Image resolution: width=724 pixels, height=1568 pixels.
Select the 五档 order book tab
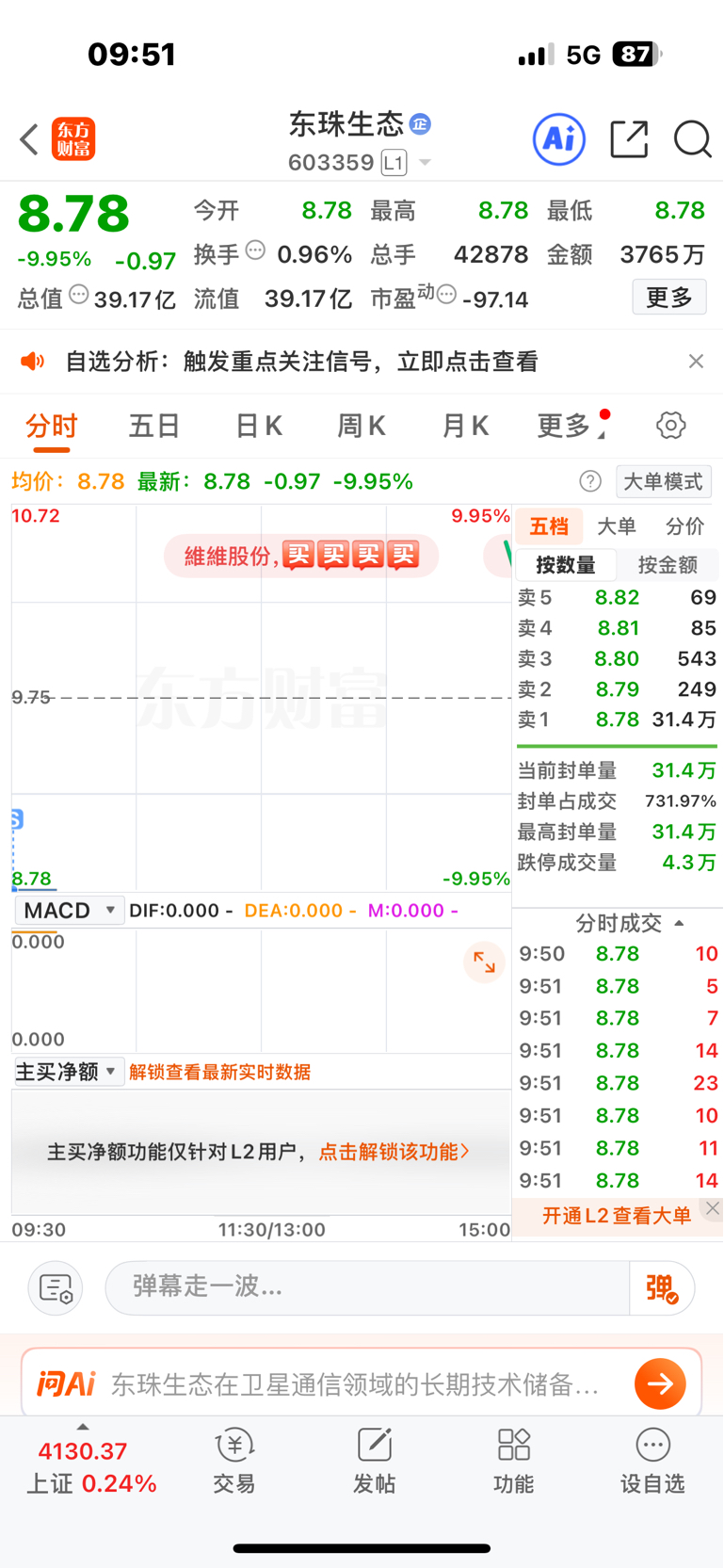click(549, 526)
